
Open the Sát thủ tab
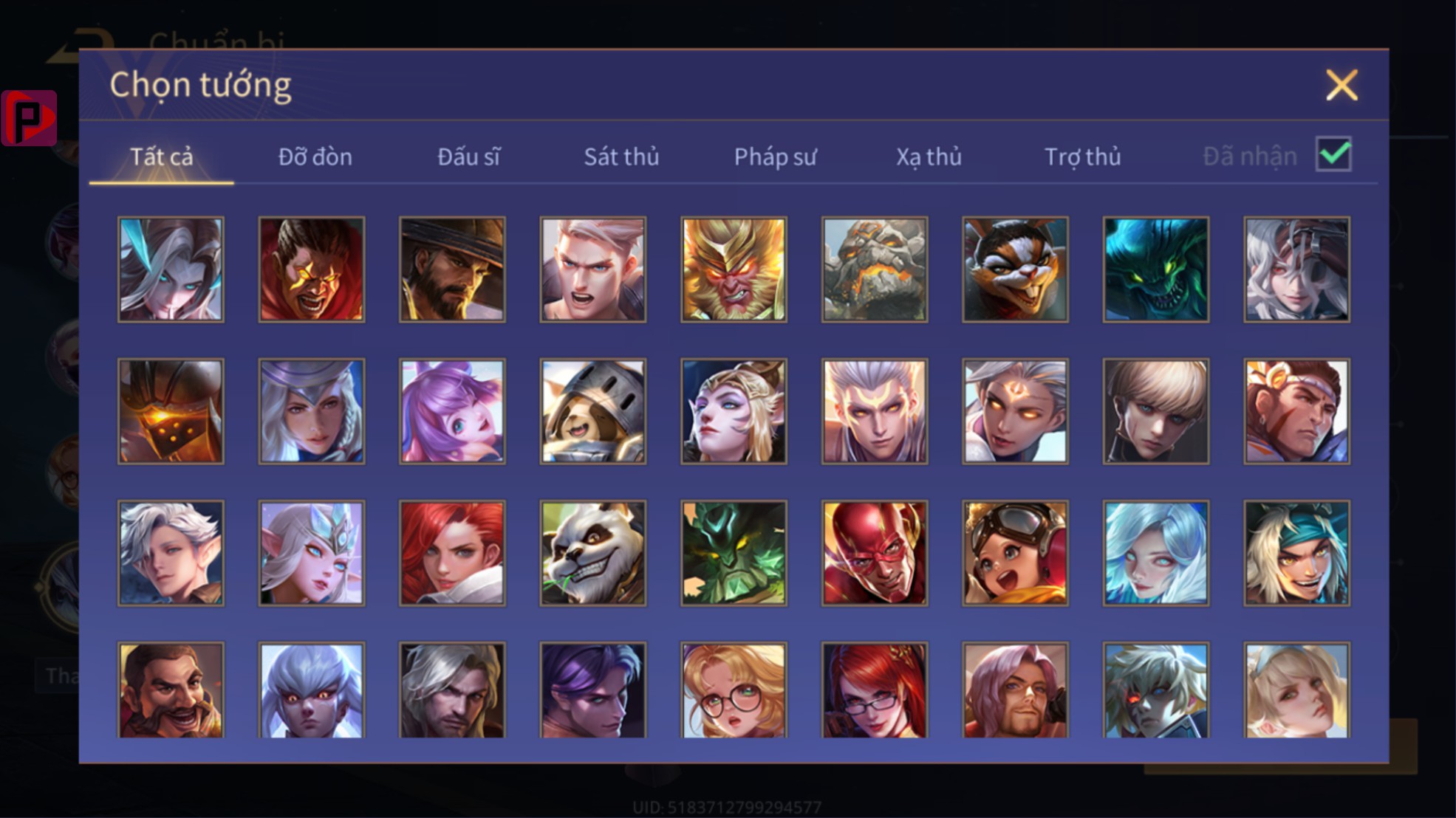pyautogui.click(x=621, y=157)
